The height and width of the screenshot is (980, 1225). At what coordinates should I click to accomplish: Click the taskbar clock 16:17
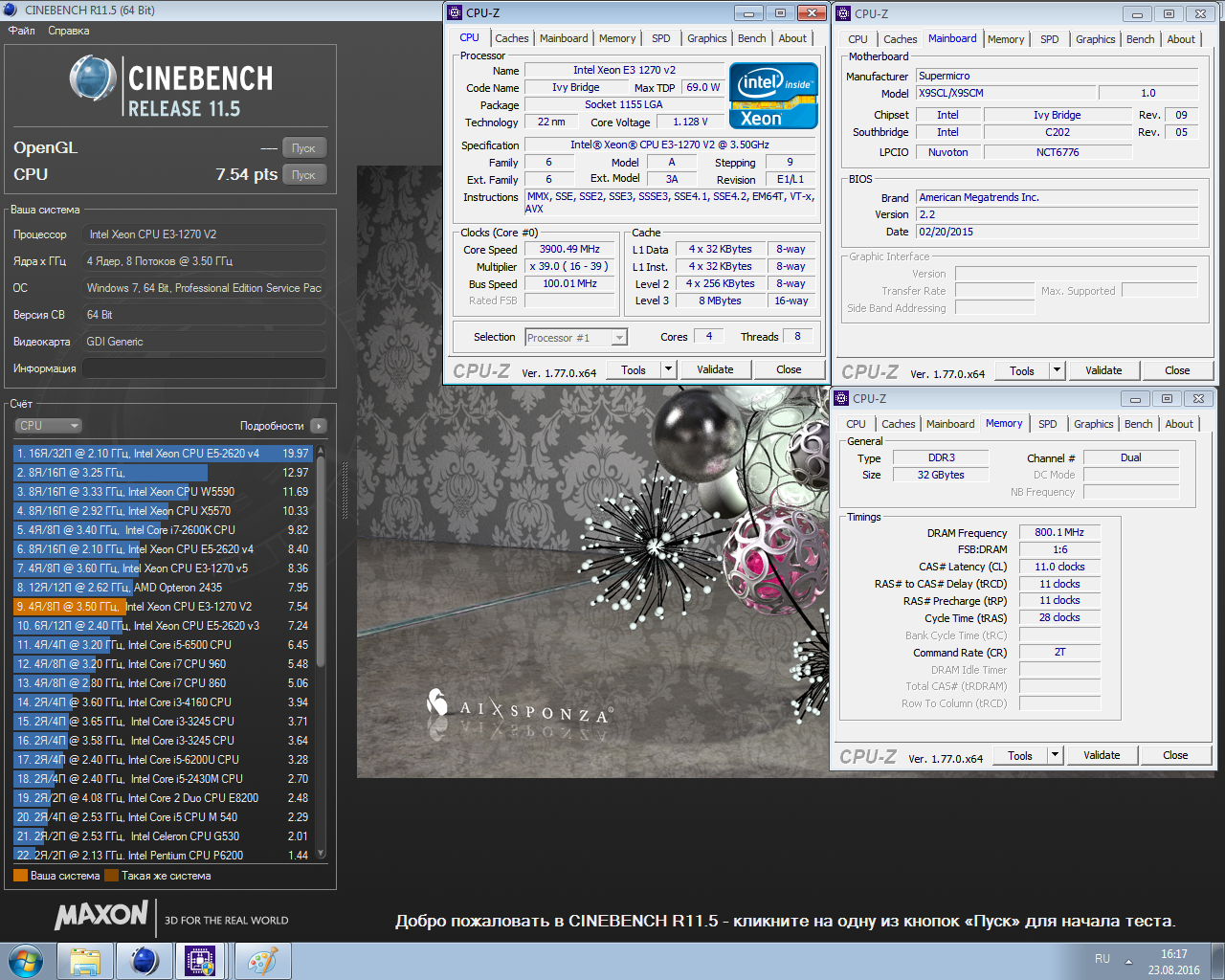[1174, 954]
